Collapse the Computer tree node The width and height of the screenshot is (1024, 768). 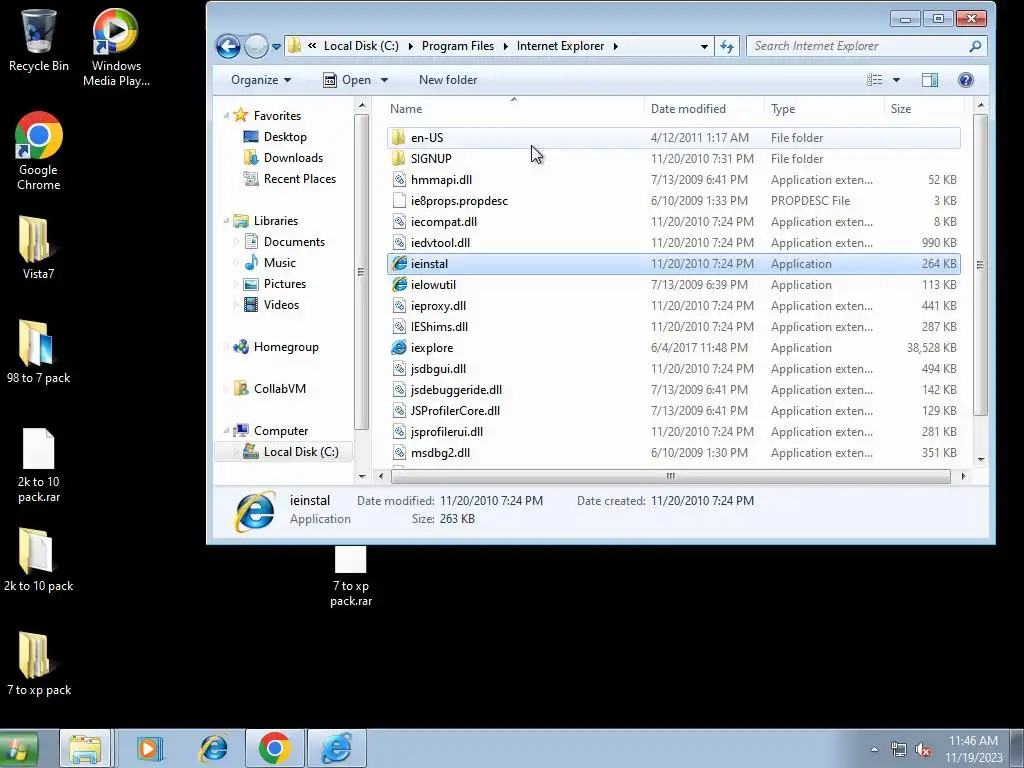pyautogui.click(x=227, y=431)
